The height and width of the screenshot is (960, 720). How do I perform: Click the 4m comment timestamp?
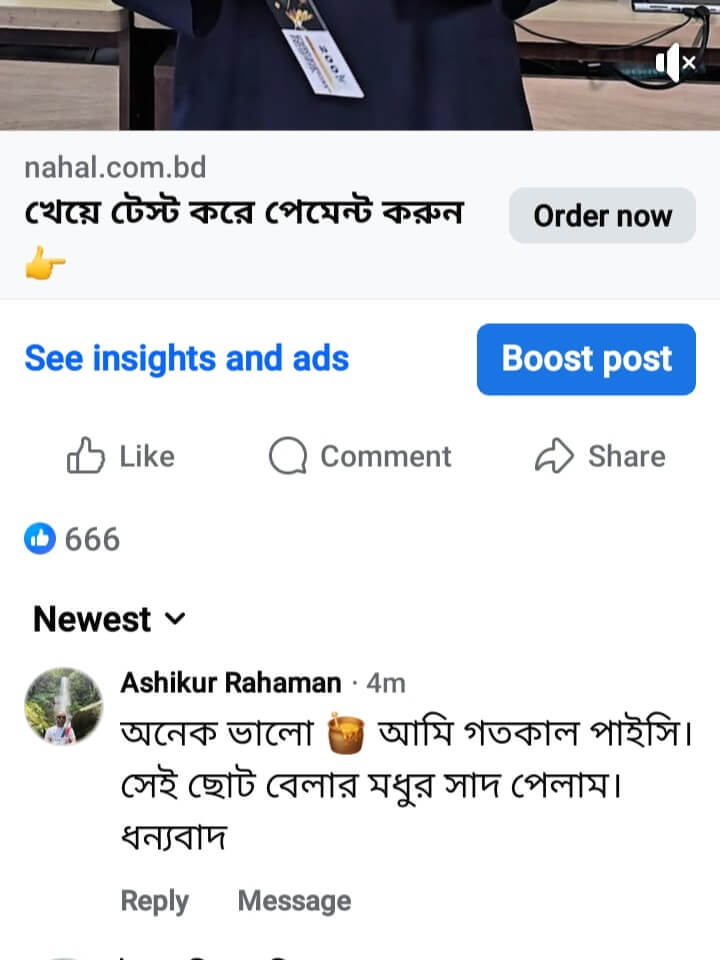click(x=386, y=683)
